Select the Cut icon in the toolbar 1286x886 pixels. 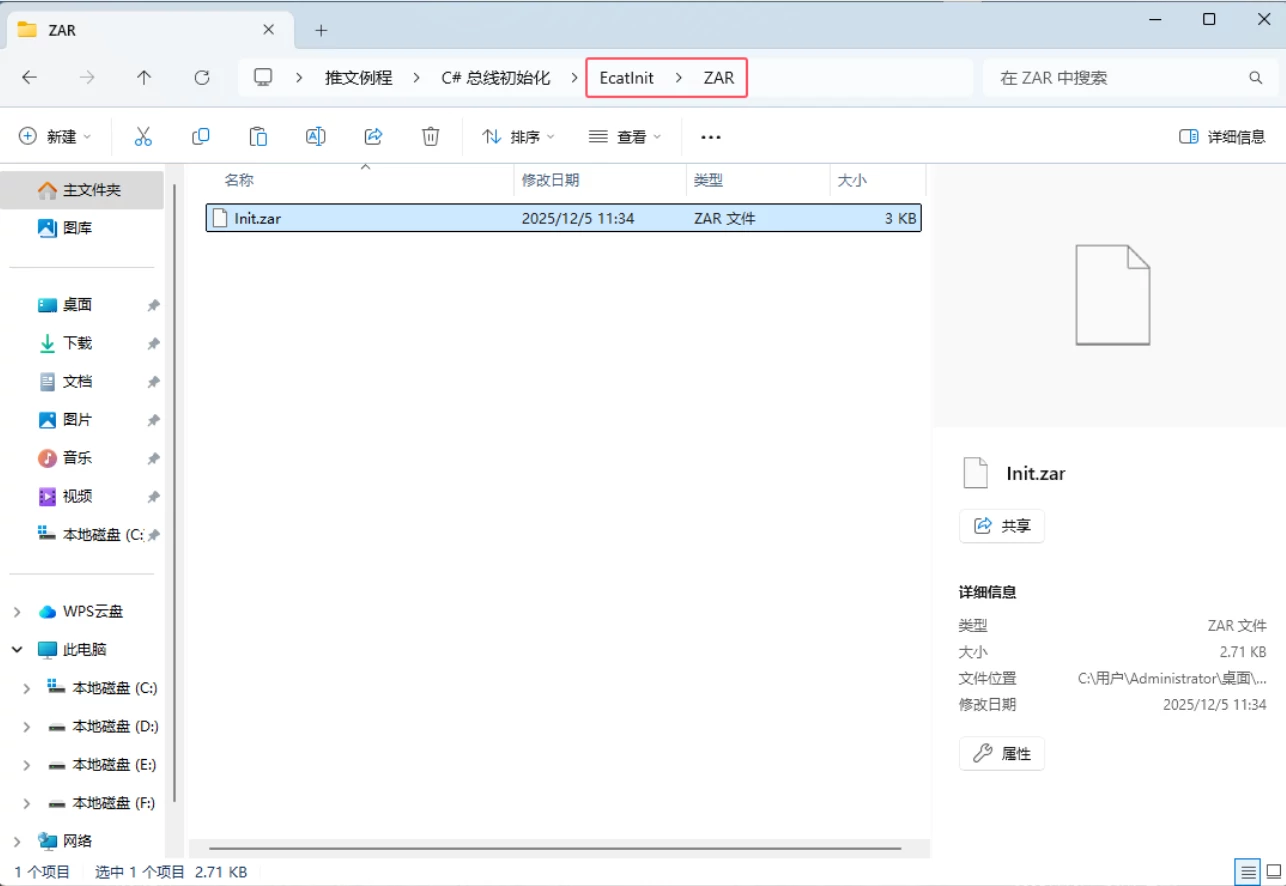pos(143,136)
